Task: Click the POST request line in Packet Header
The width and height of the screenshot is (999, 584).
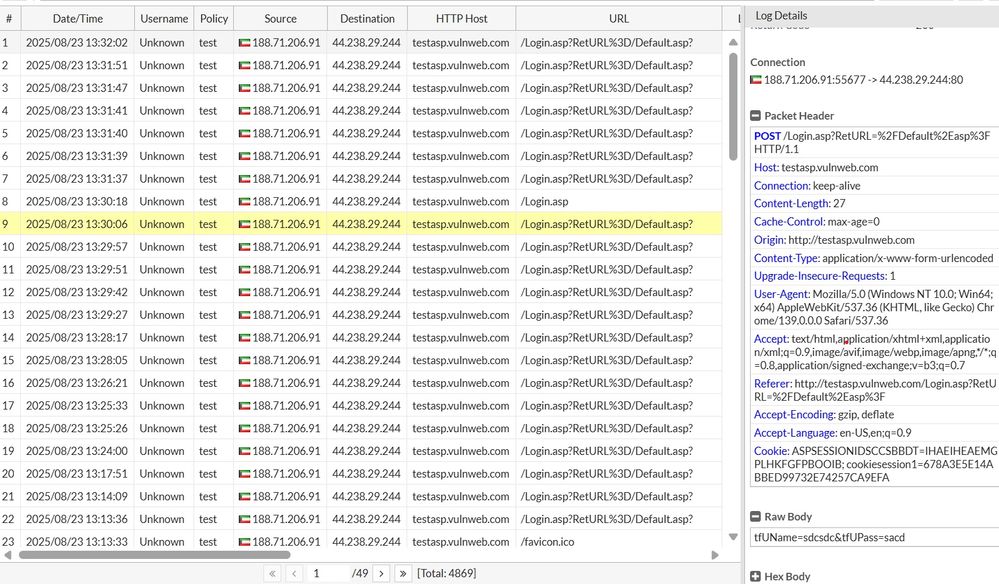Action: [x=875, y=143]
